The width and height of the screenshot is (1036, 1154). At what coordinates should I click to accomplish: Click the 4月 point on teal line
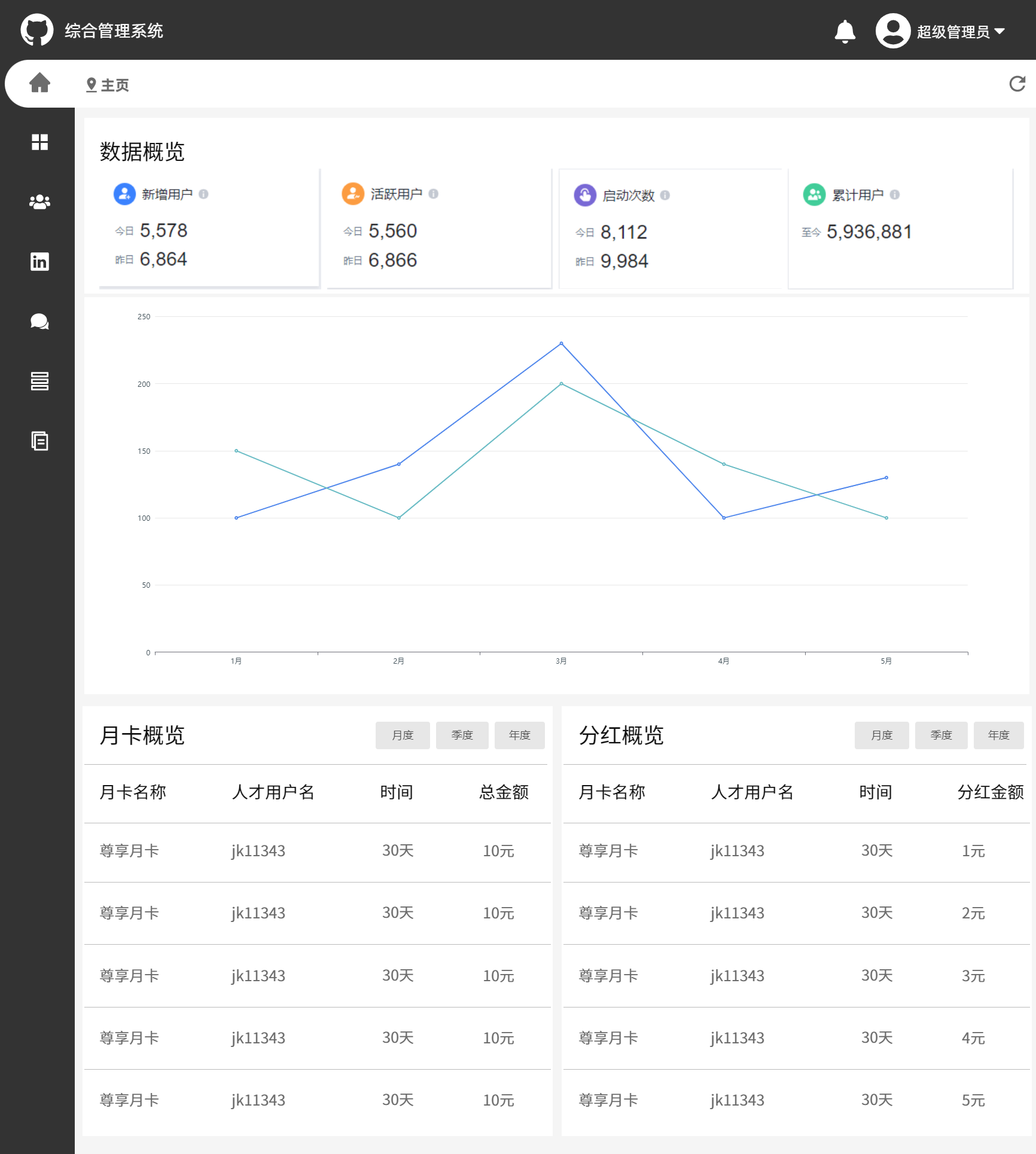click(724, 464)
